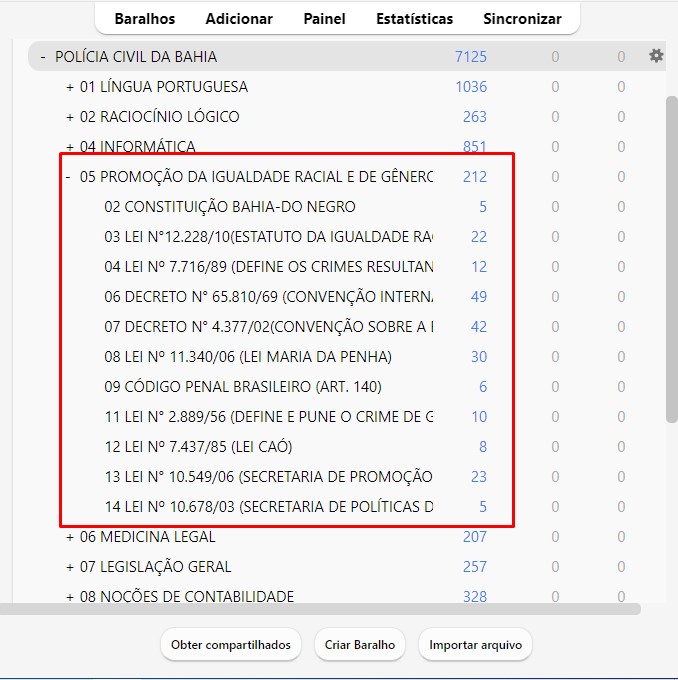The width and height of the screenshot is (678, 680).
Task: Open subdeck 14 LEI Nº 10.678/03
Action: tap(269, 506)
